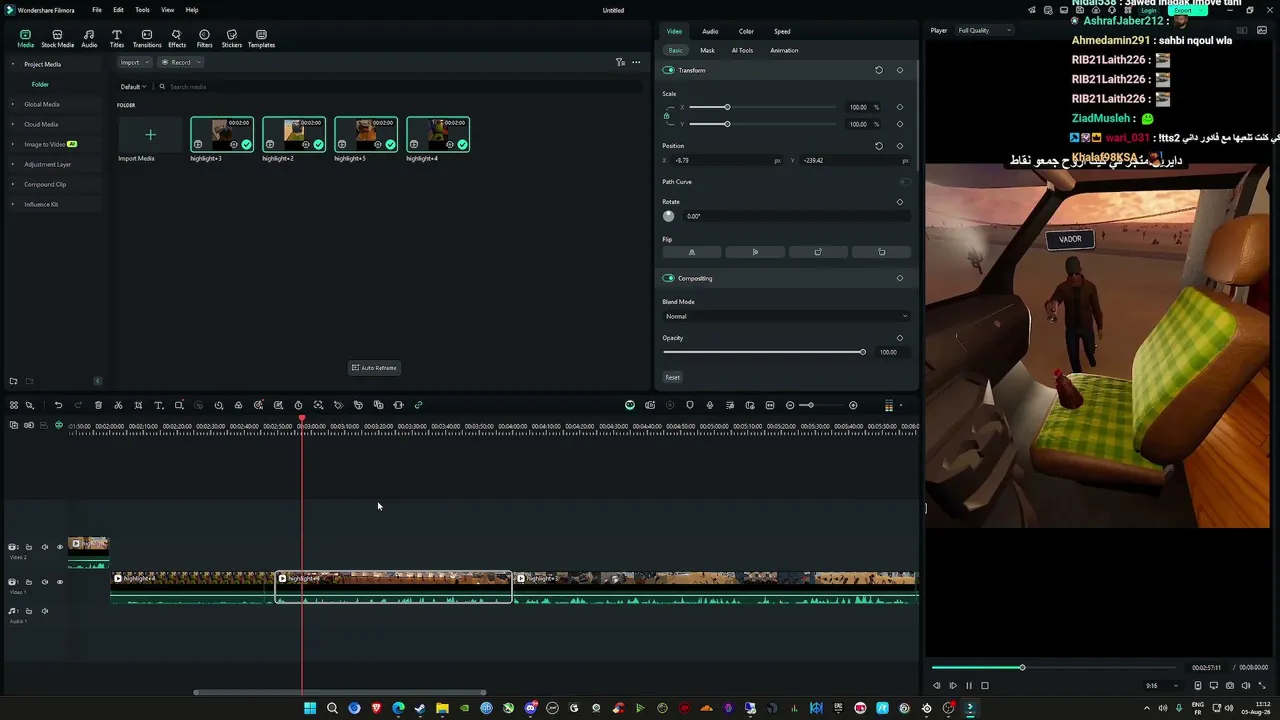
Task: Expand the Project Media tree
Action: pyautogui.click(x=13, y=64)
